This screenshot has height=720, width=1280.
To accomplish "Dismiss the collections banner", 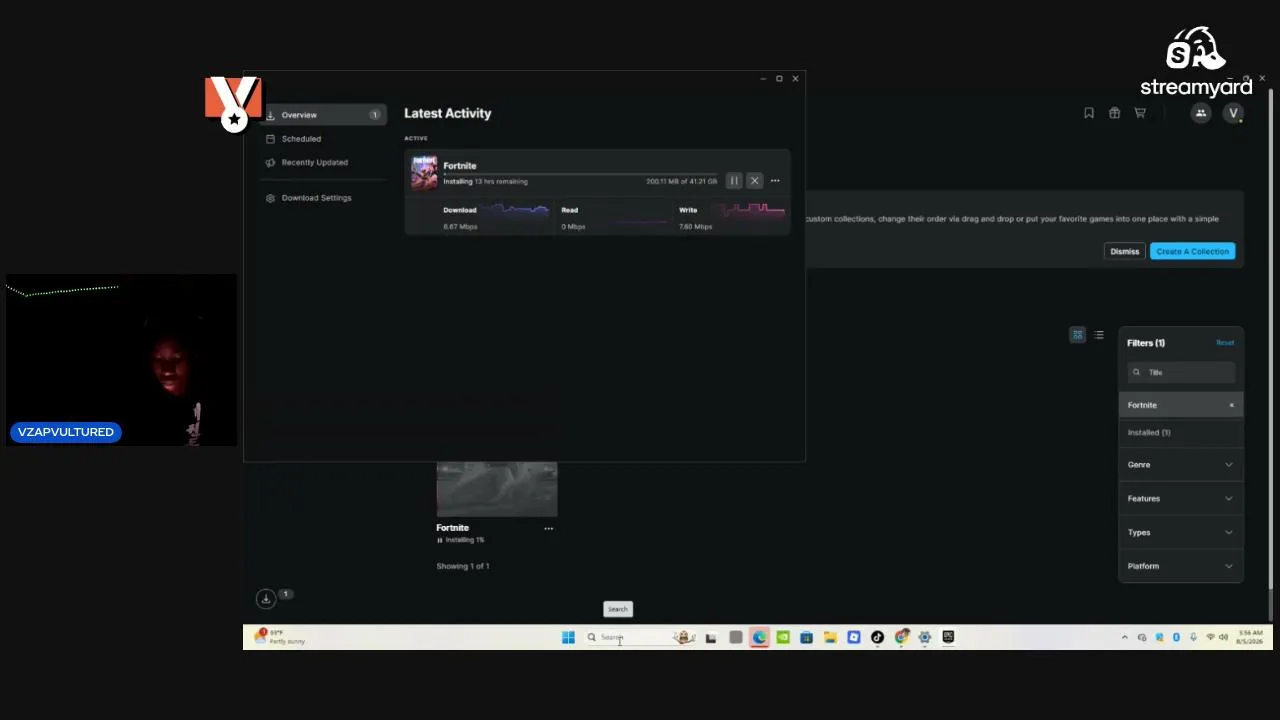I will coord(1125,251).
